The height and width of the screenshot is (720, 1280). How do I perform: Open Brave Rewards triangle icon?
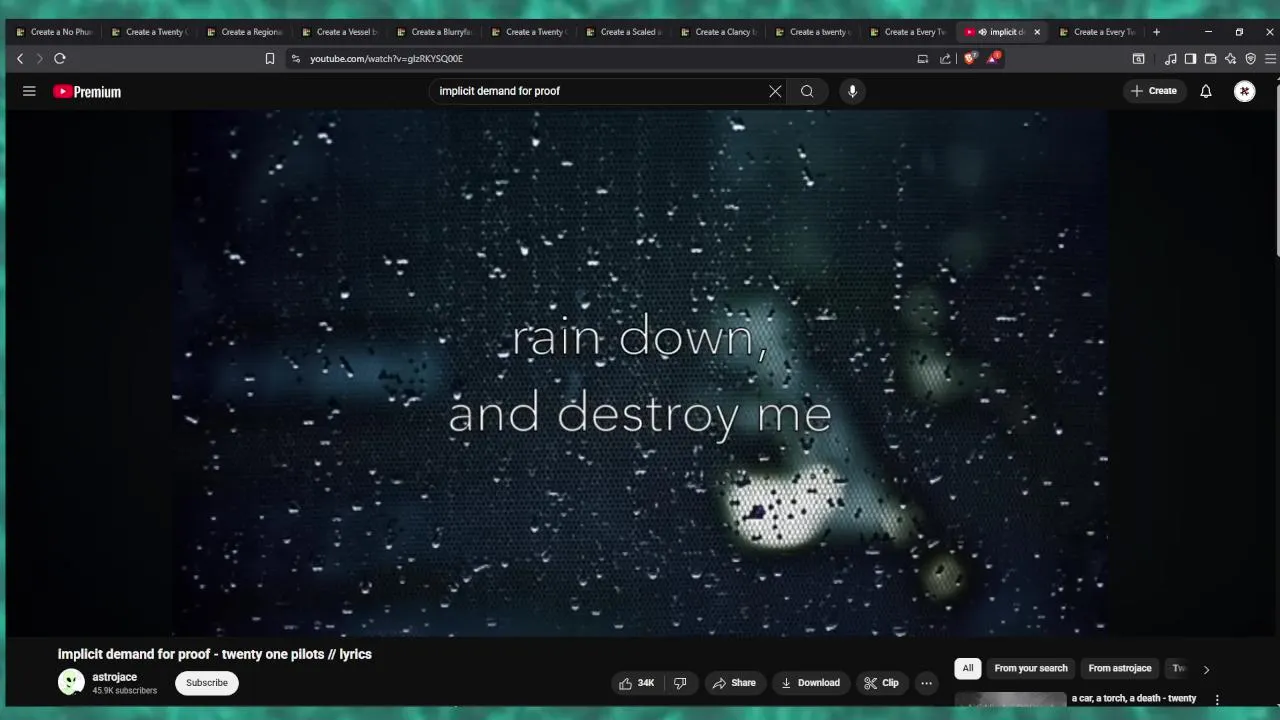(x=993, y=59)
